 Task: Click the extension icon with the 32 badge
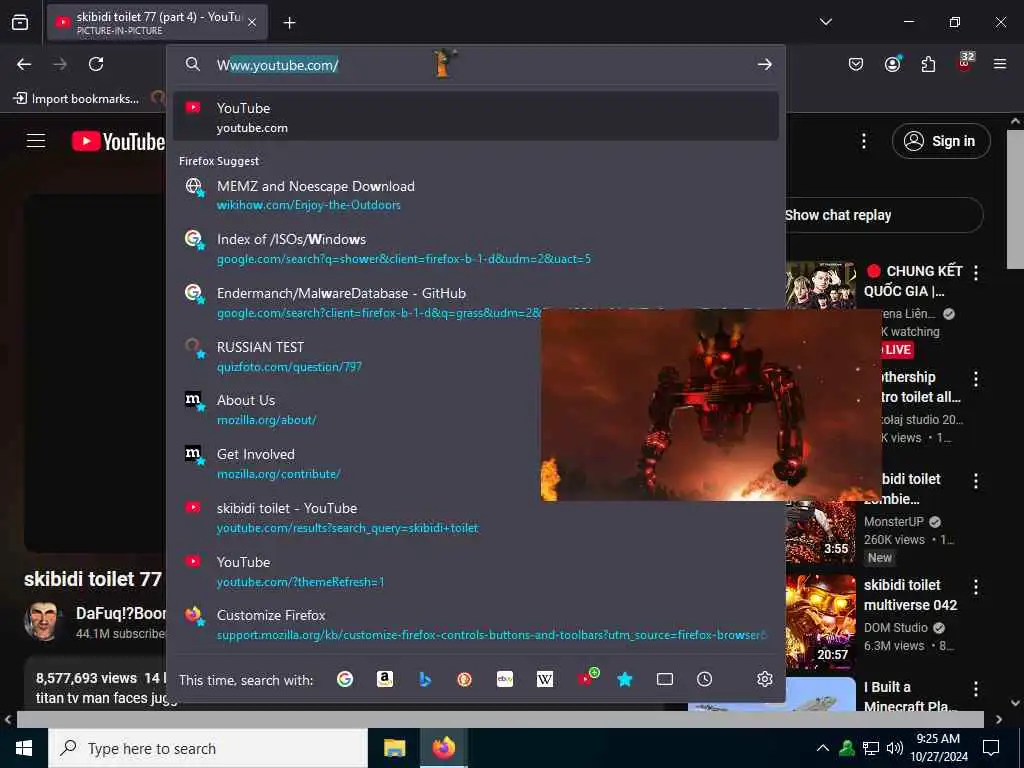point(965,62)
